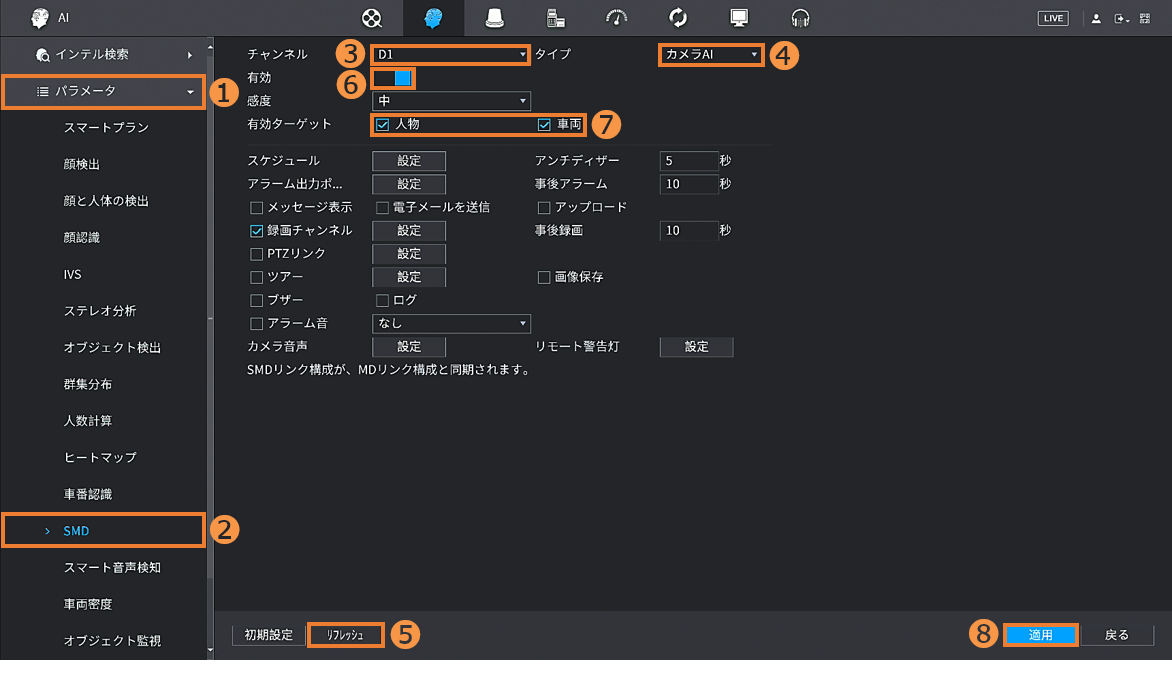Click the speedometer gauge icon
The height and width of the screenshot is (679, 1172).
tap(617, 18)
